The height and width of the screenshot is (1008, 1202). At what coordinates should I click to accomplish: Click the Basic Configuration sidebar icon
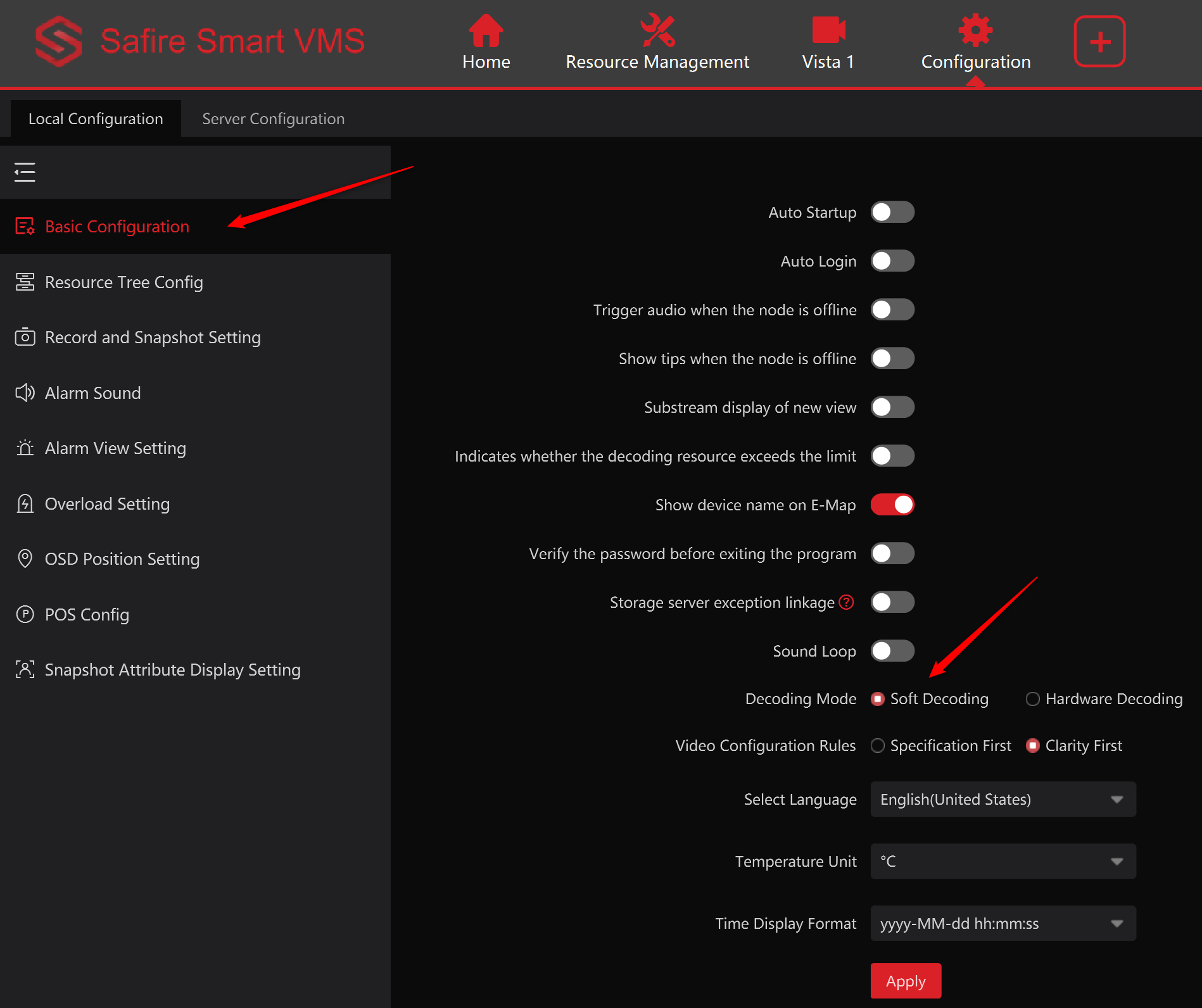pos(25,226)
